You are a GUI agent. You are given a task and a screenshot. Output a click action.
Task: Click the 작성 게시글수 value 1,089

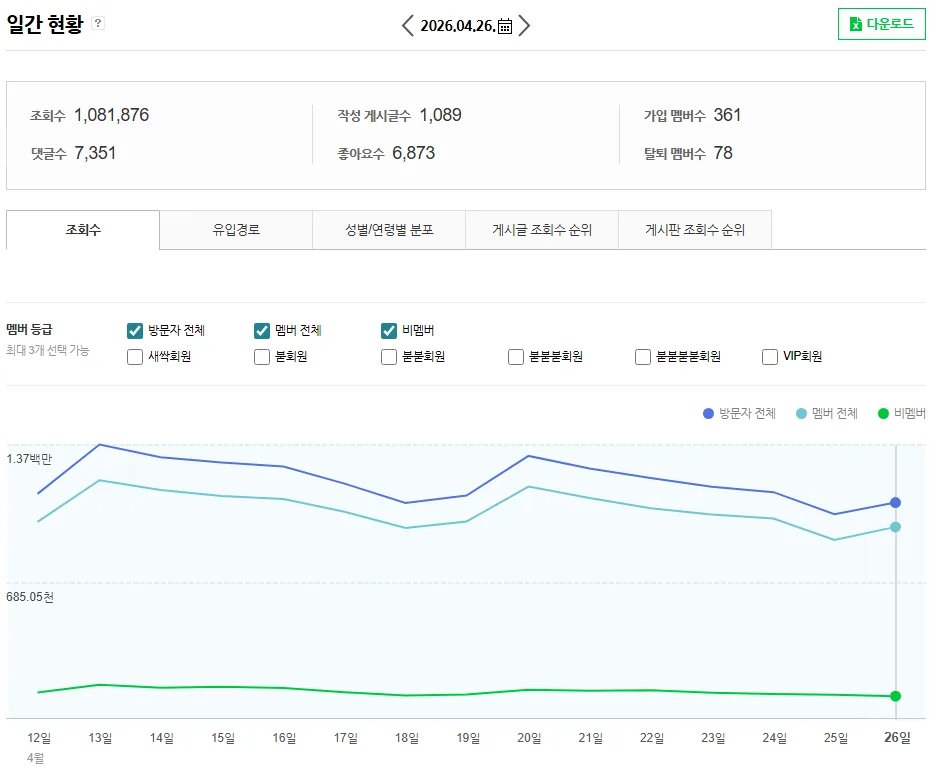click(440, 115)
